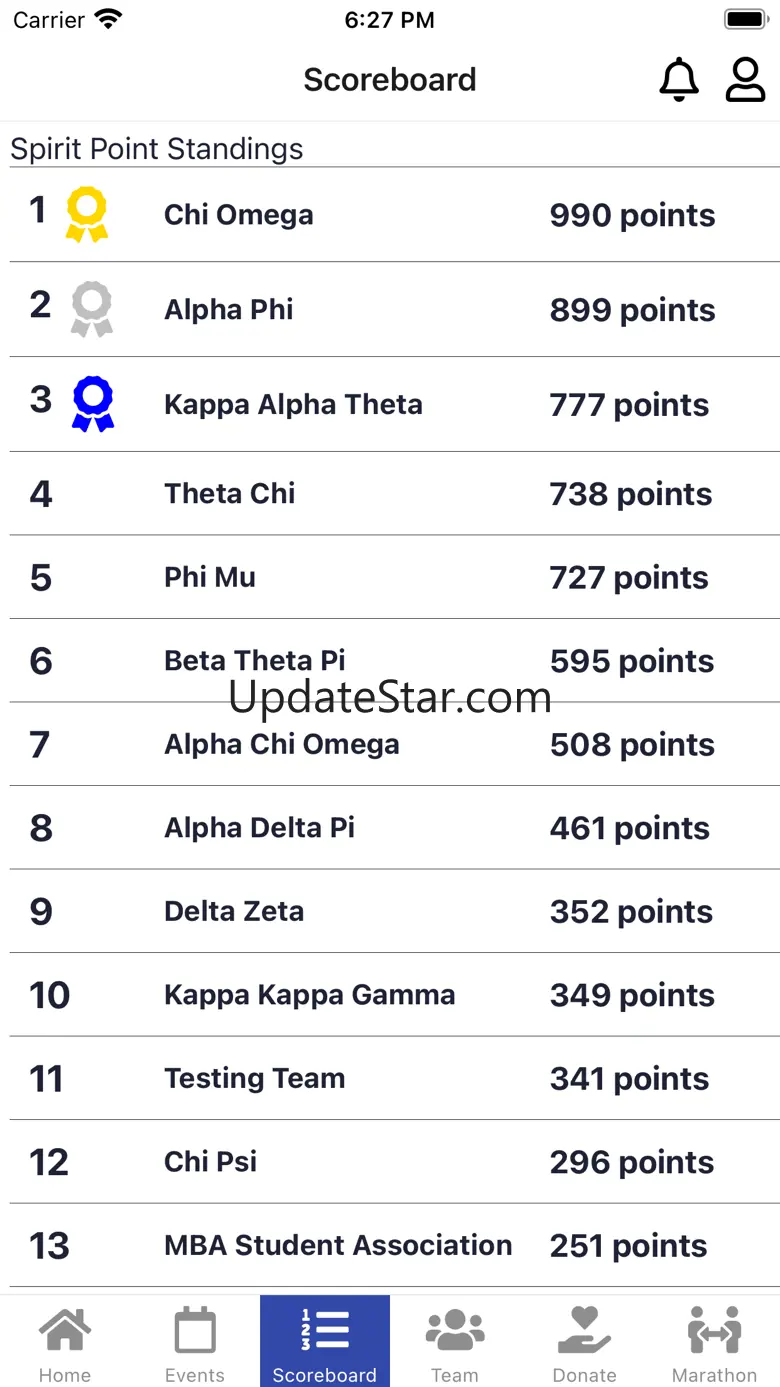Tap the Theta Chi row
Viewport: 780px width, 1387px height.
tap(395, 493)
